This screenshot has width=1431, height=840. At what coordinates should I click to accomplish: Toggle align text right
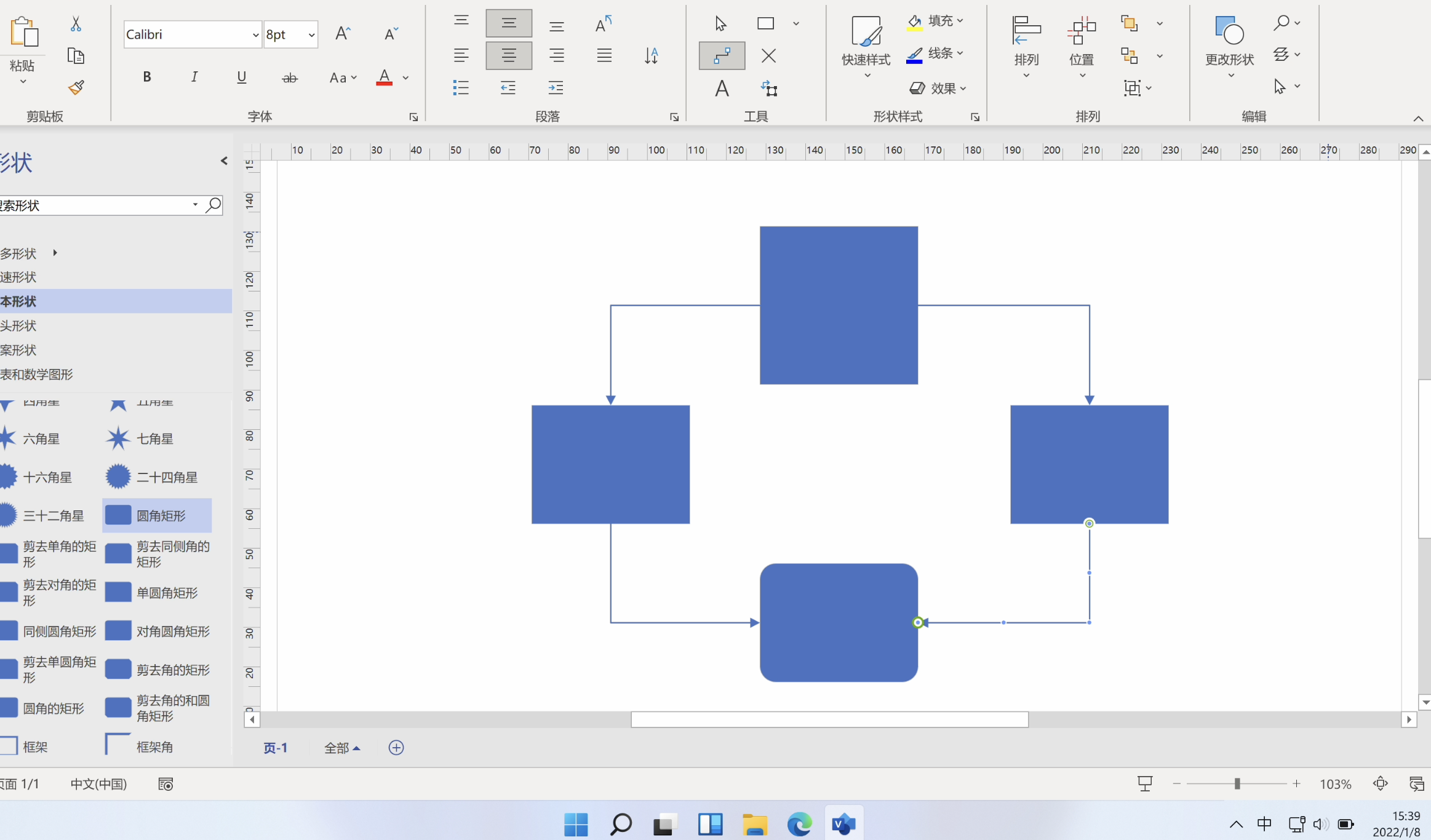[x=557, y=56]
